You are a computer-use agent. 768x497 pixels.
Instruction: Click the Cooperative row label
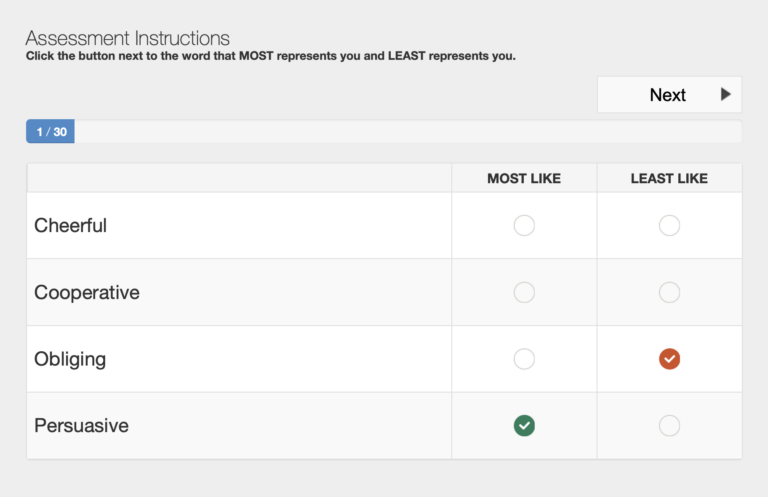tap(87, 293)
